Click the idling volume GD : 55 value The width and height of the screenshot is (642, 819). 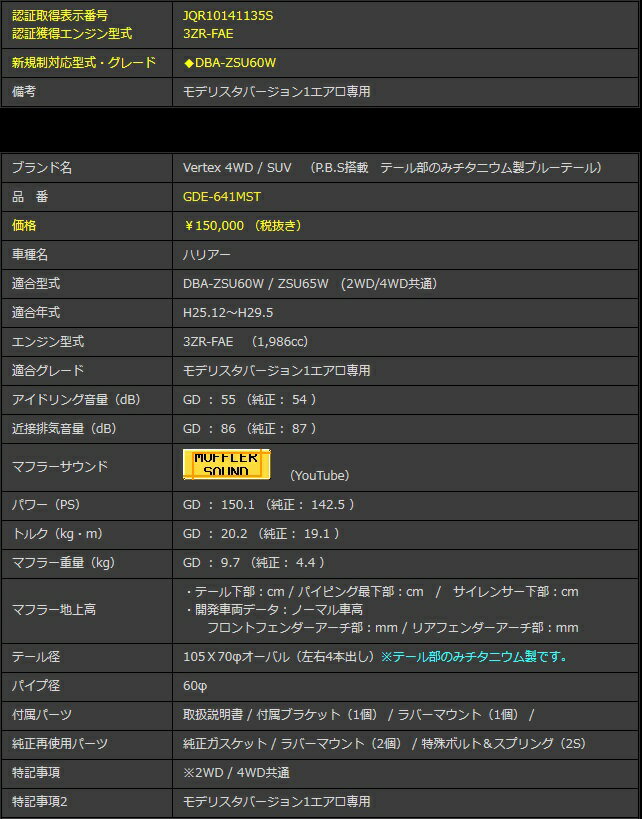pyautogui.click(x=209, y=400)
